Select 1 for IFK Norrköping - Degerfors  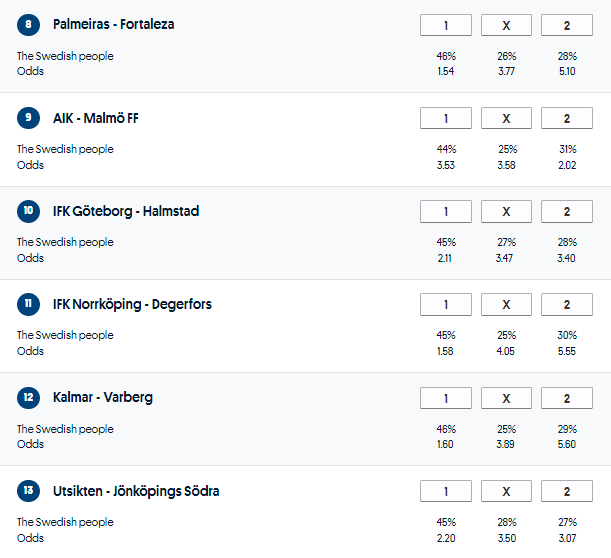446,305
